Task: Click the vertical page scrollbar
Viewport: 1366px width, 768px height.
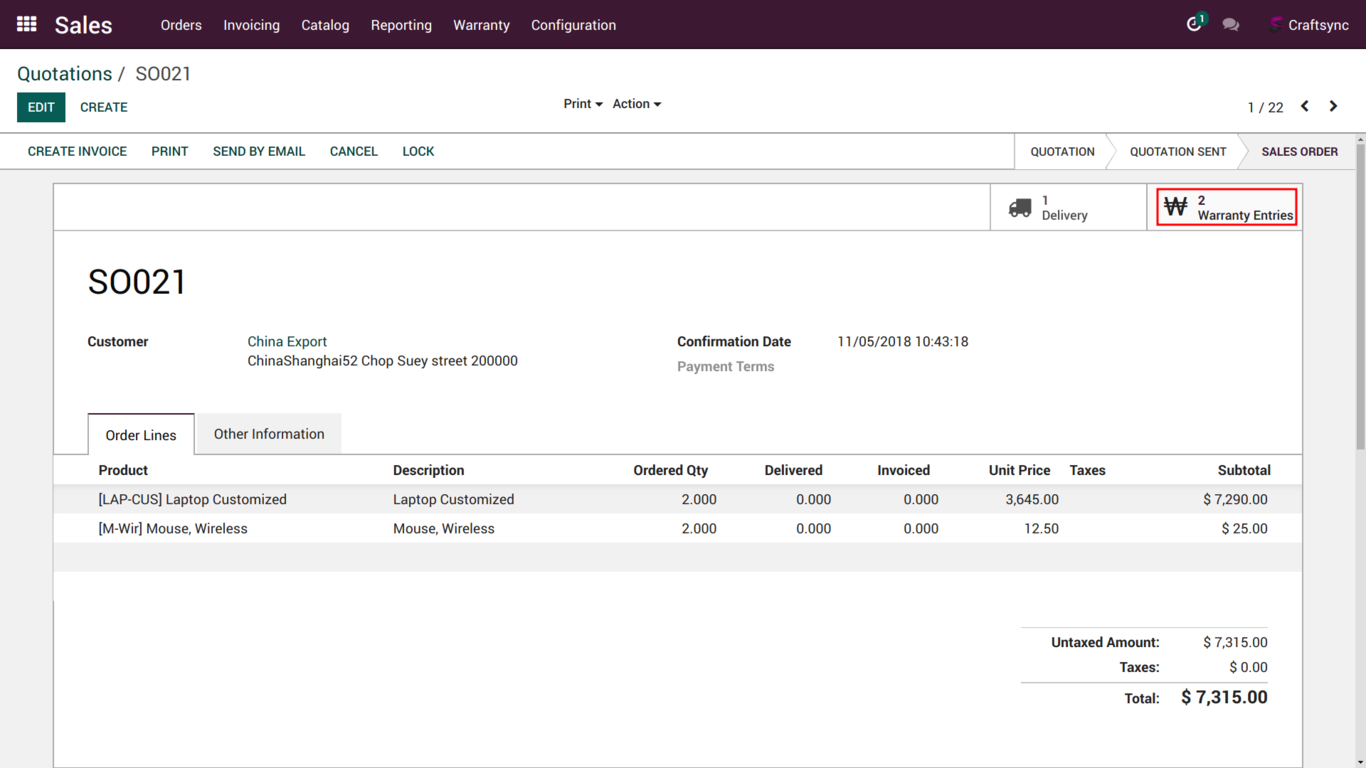Action: pyautogui.click(x=1360, y=300)
